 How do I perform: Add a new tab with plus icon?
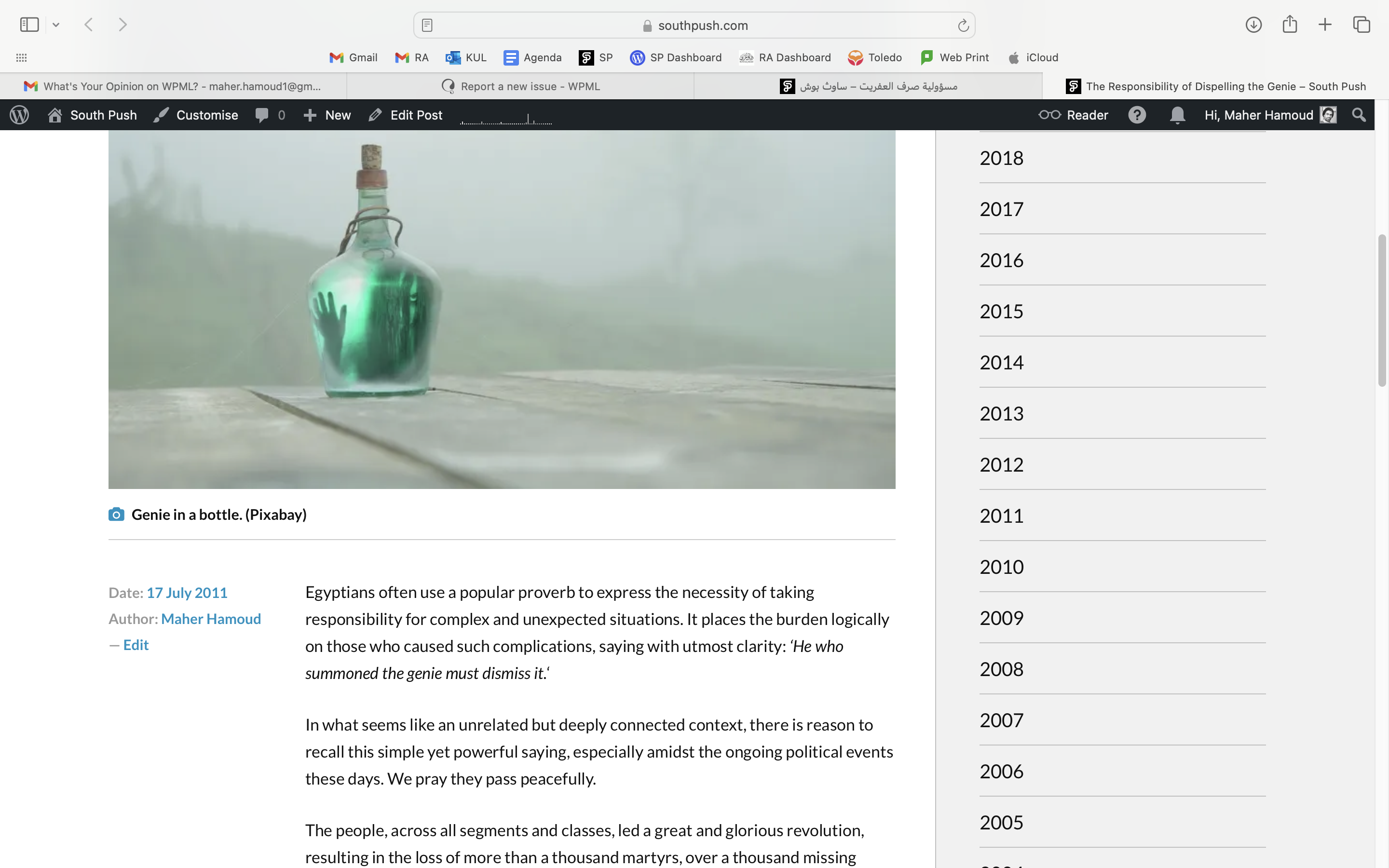pyautogui.click(x=1325, y=25)
